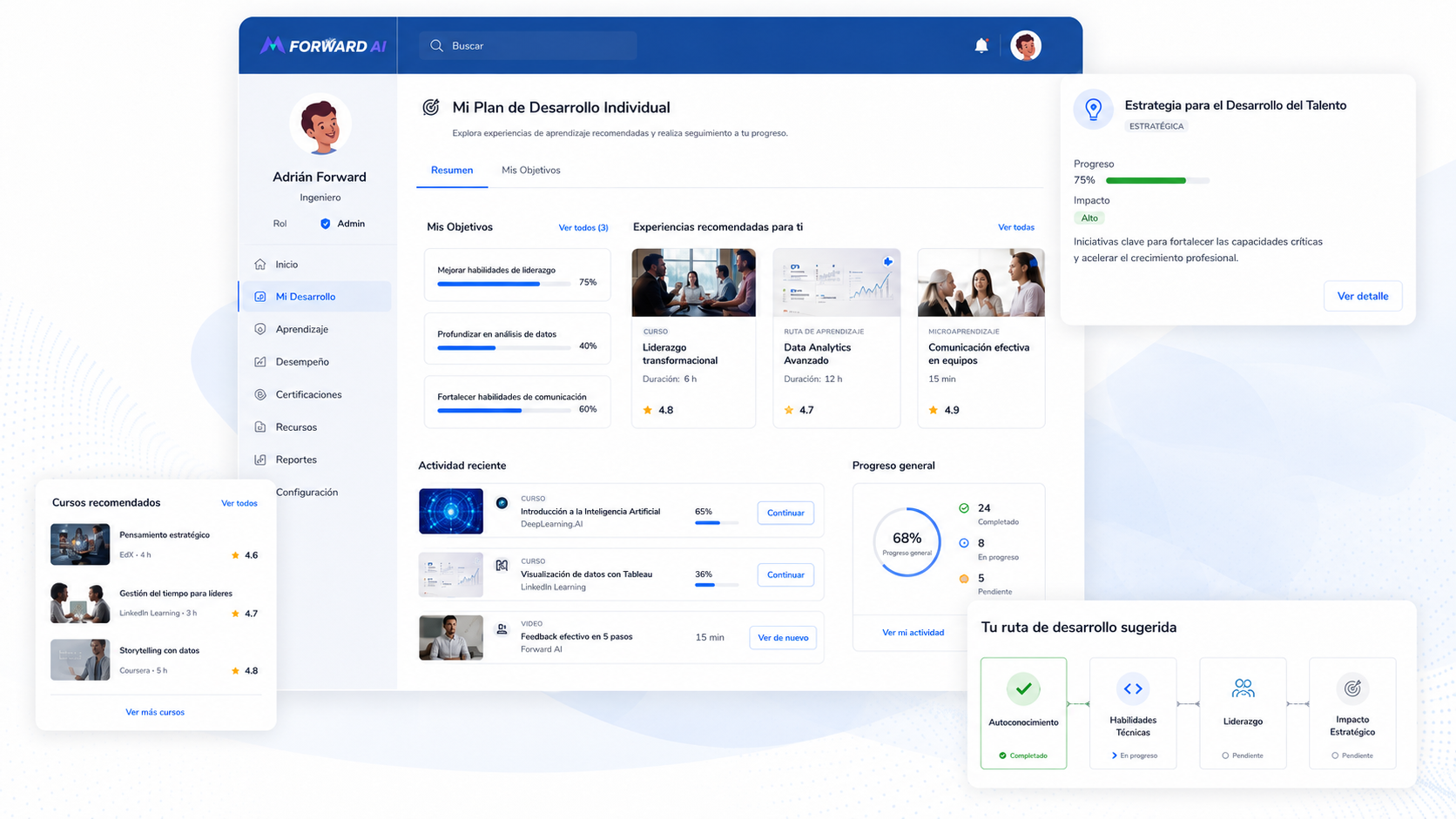
Task: Click the Liderazgo people icon step
Action: pos(1243,688)
